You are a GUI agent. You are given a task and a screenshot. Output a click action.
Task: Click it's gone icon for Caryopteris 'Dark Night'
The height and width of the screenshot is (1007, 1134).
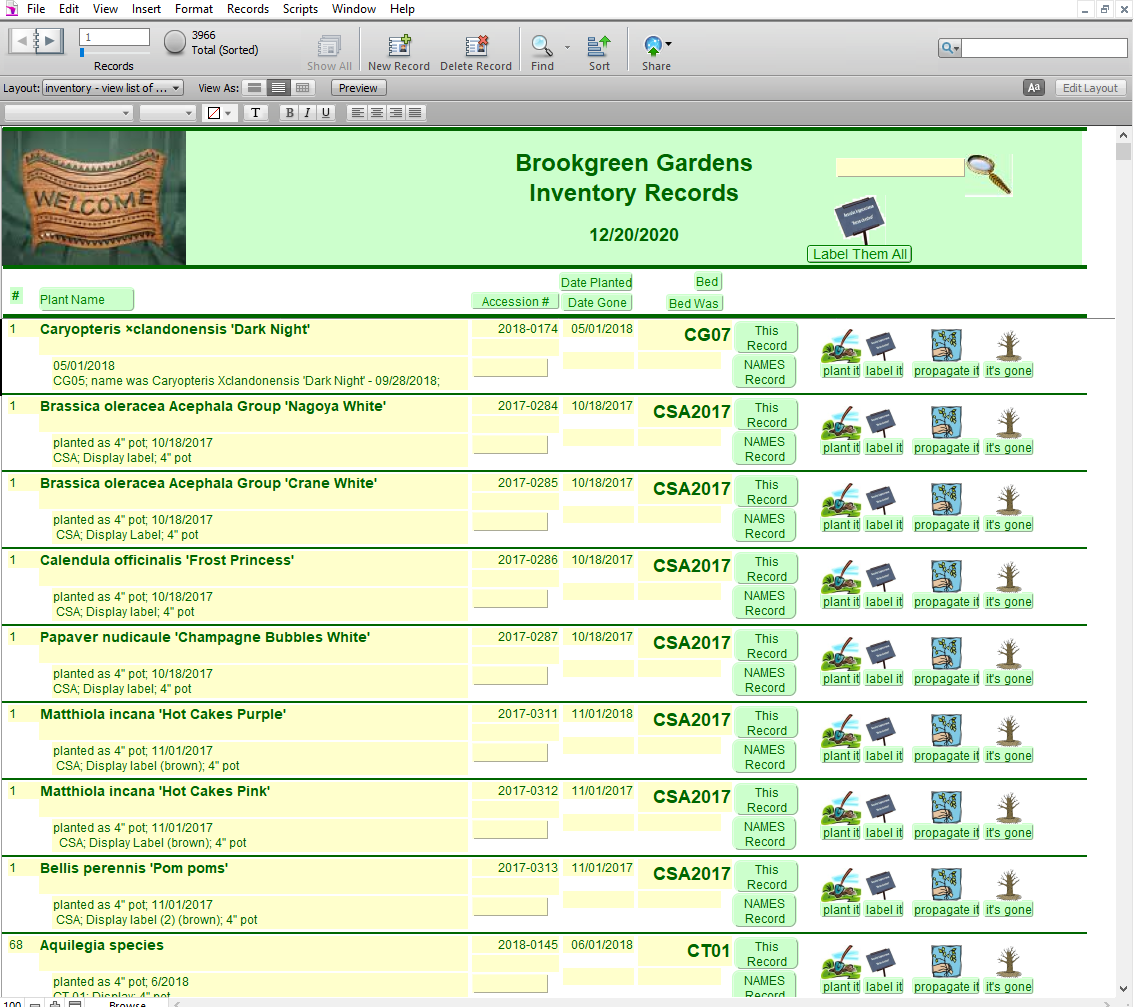pyautogui.click(x=1008, y=346)
